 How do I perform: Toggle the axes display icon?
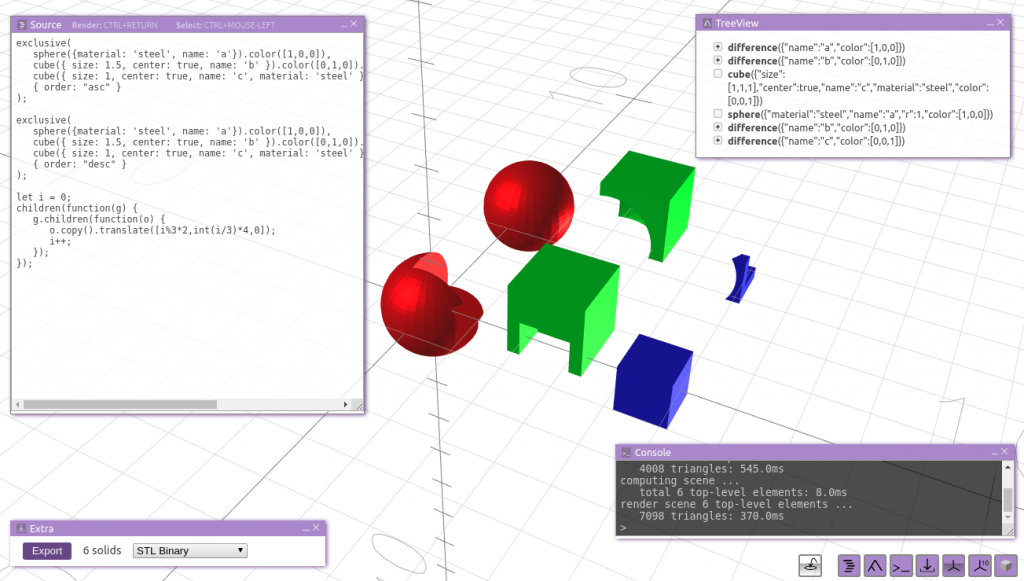[x=953, y=566]
